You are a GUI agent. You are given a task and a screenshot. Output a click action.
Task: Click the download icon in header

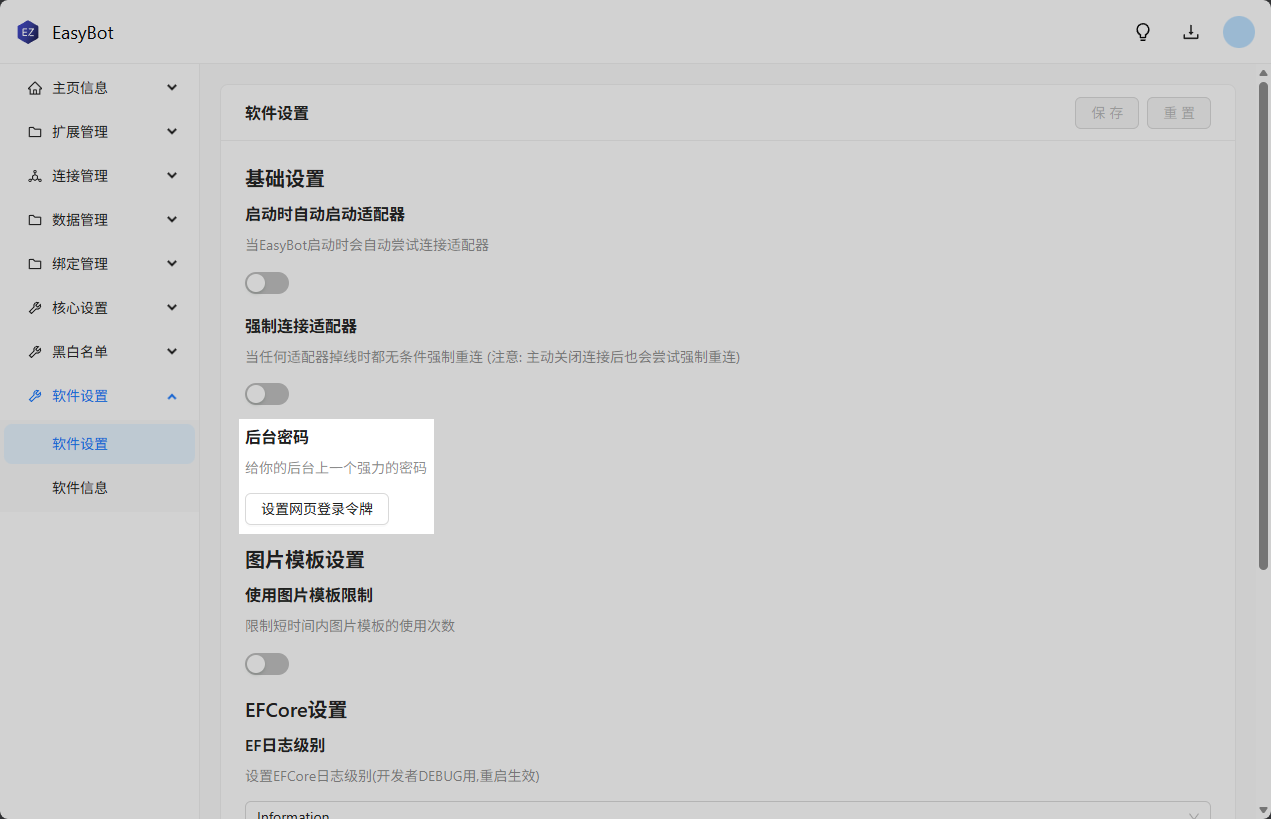1191,32
